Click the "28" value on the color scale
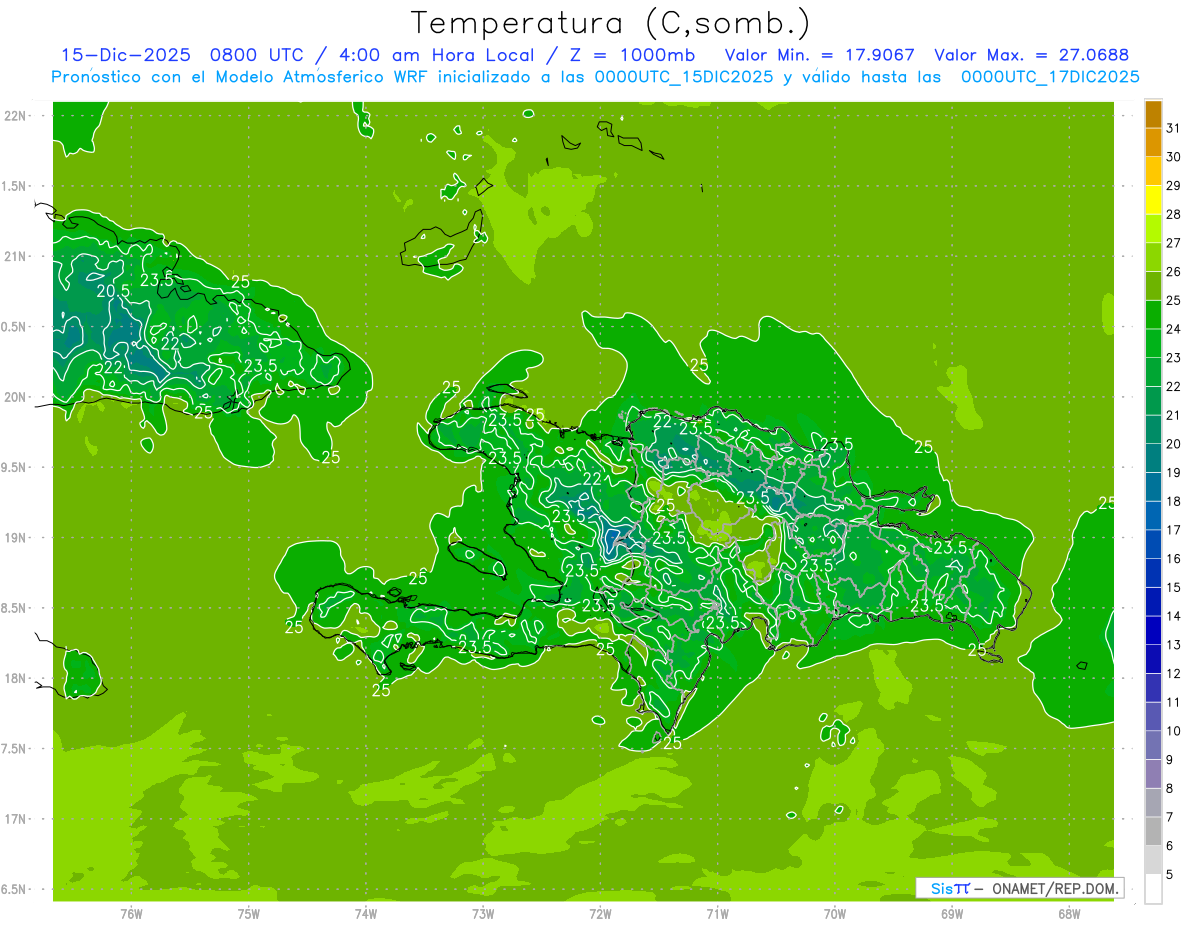Image resolution: width=1200 pixels, height=927 pixels. coord(1173,214)
